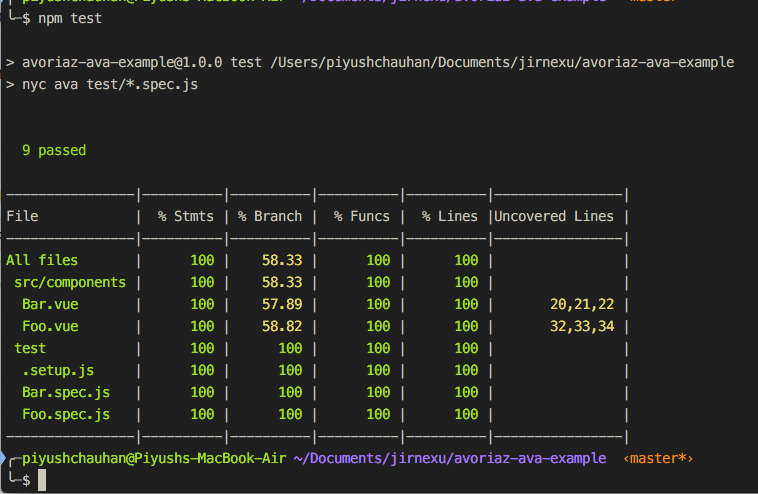Click the '% Stmts' column header
This screenshot has height=494, width=758.
pyautogui.click(x=186, y=216)
